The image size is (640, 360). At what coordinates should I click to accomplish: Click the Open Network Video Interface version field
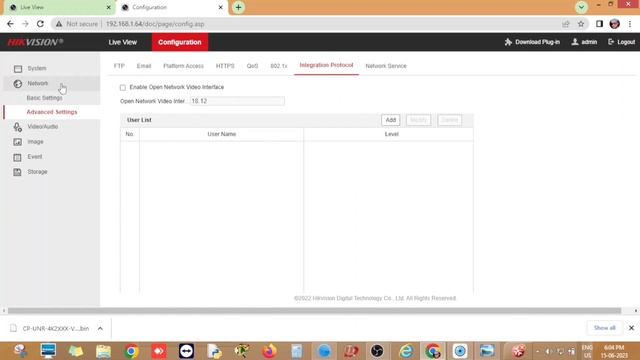pos(237,101)
